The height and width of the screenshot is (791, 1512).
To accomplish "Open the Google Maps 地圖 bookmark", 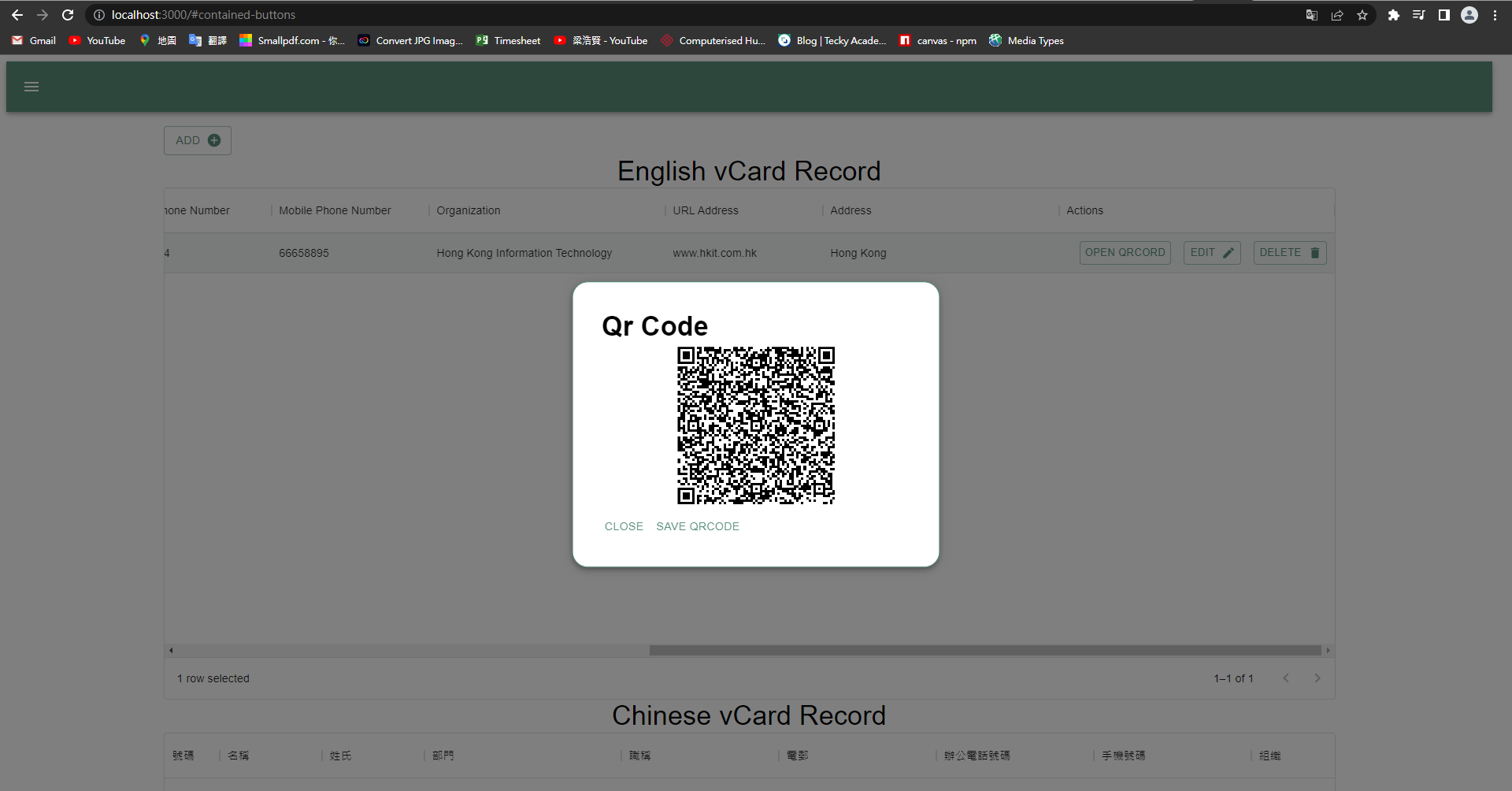I will (x=157, y=40).
